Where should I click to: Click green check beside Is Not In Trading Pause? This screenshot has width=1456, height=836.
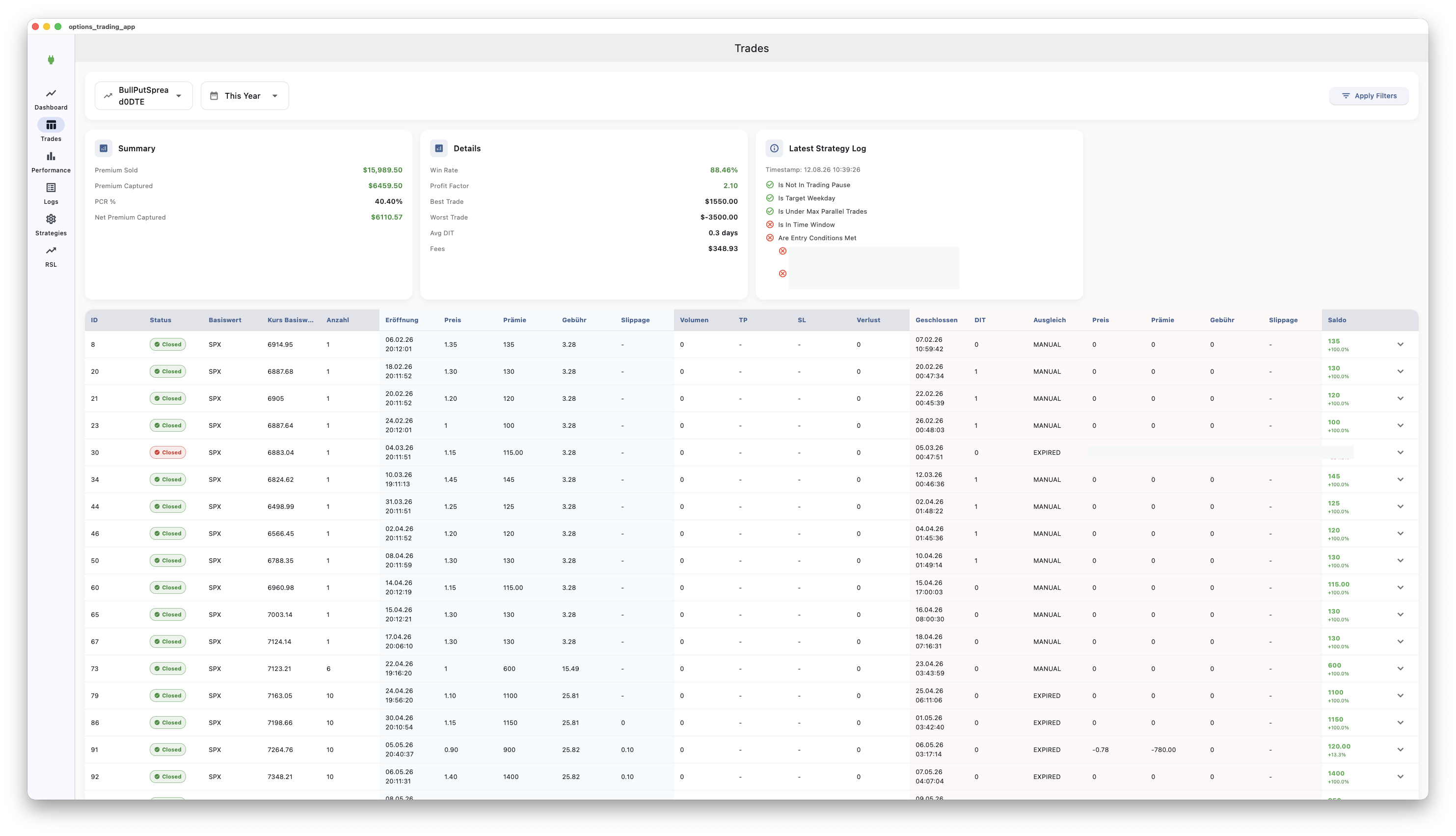tap(770, 185)
